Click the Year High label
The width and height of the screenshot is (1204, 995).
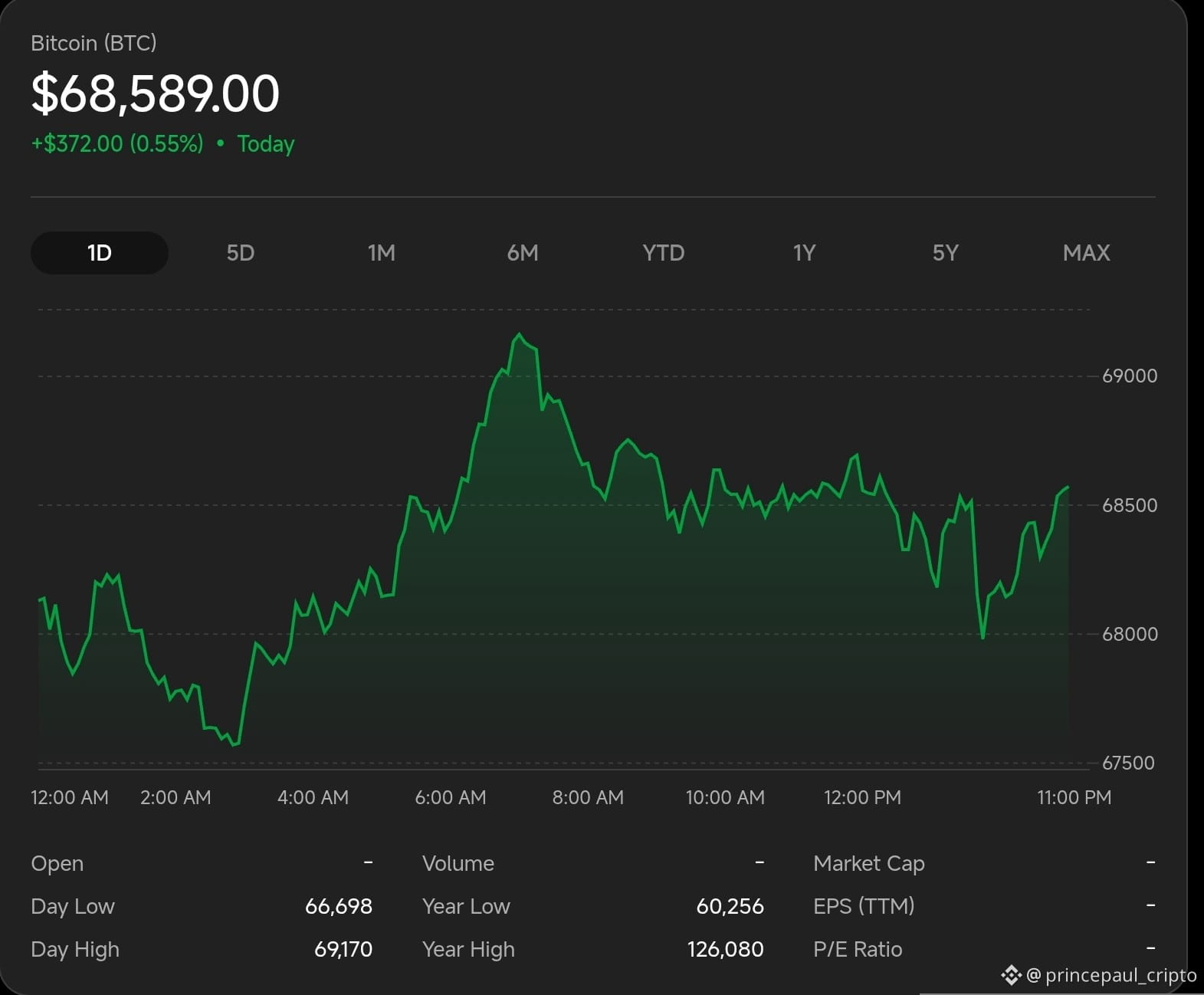tap(468, 949)
